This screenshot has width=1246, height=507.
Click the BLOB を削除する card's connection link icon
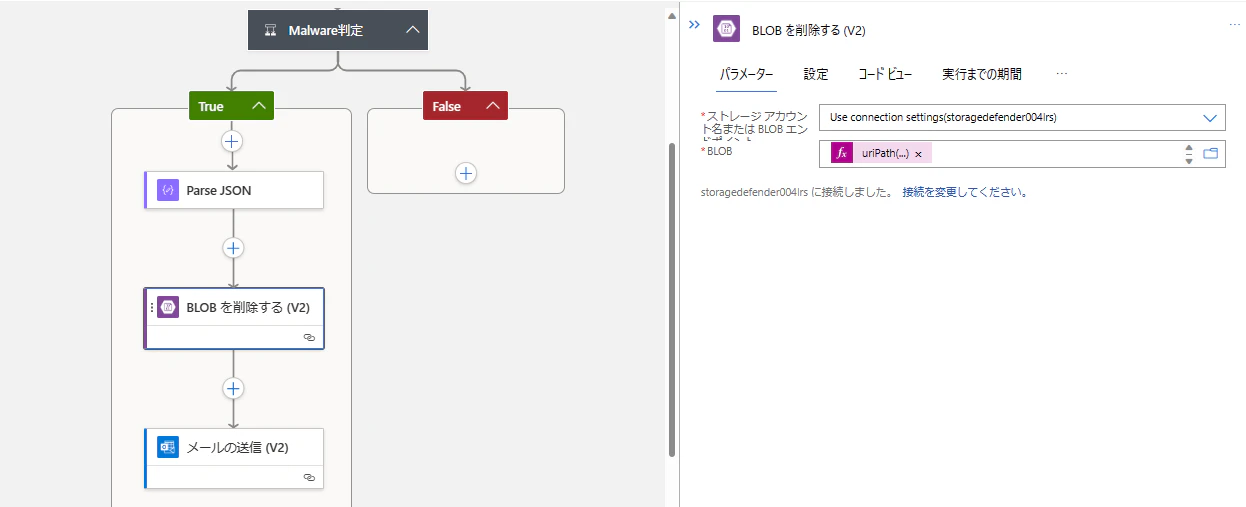309,338
